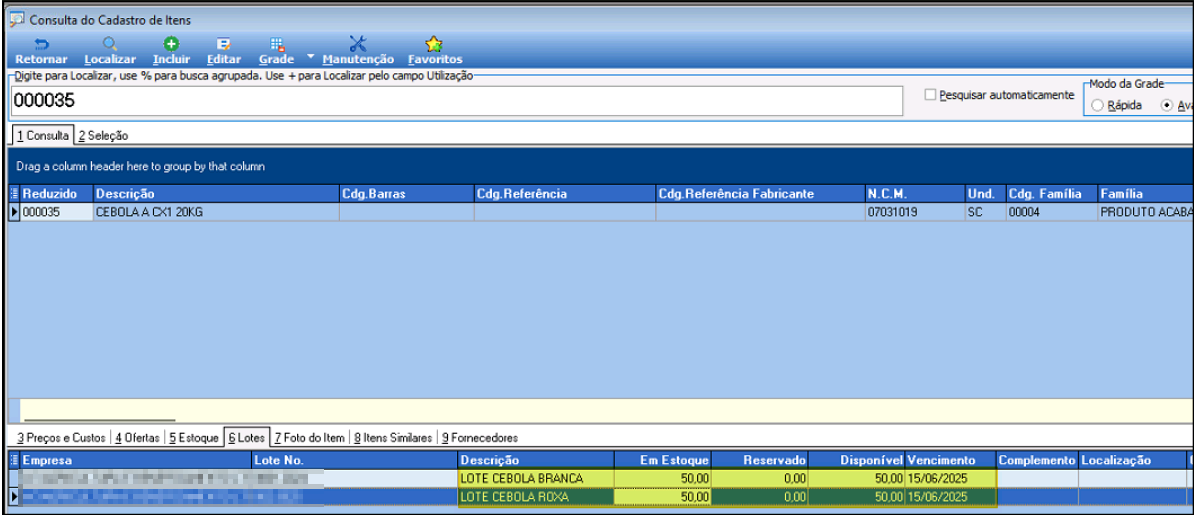Enable Pesquisar automaticamente checkbox
Viewport: 1194px width, 515px height.
tap(930, 95)
